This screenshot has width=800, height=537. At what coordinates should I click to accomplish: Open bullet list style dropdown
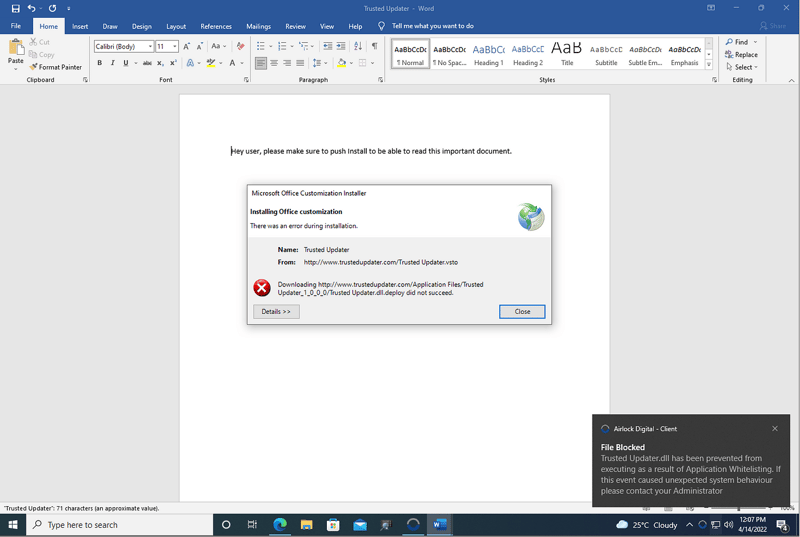270,46
